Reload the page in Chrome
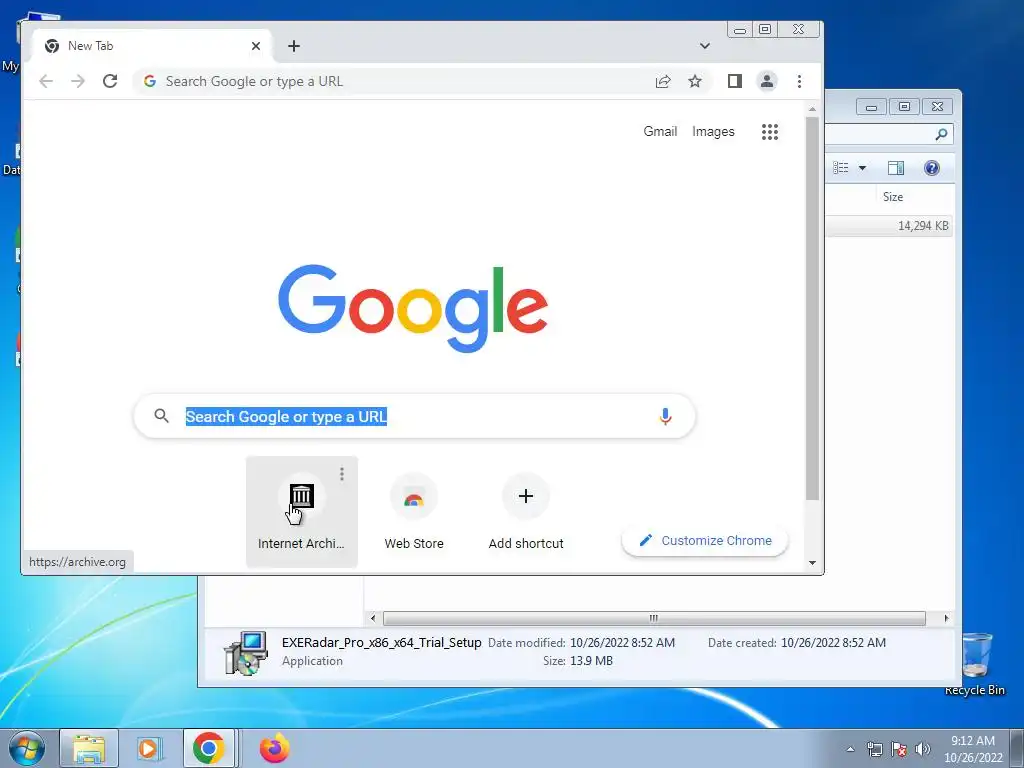This screenshot has height=768, width=1024. click(x=110, y=81)
